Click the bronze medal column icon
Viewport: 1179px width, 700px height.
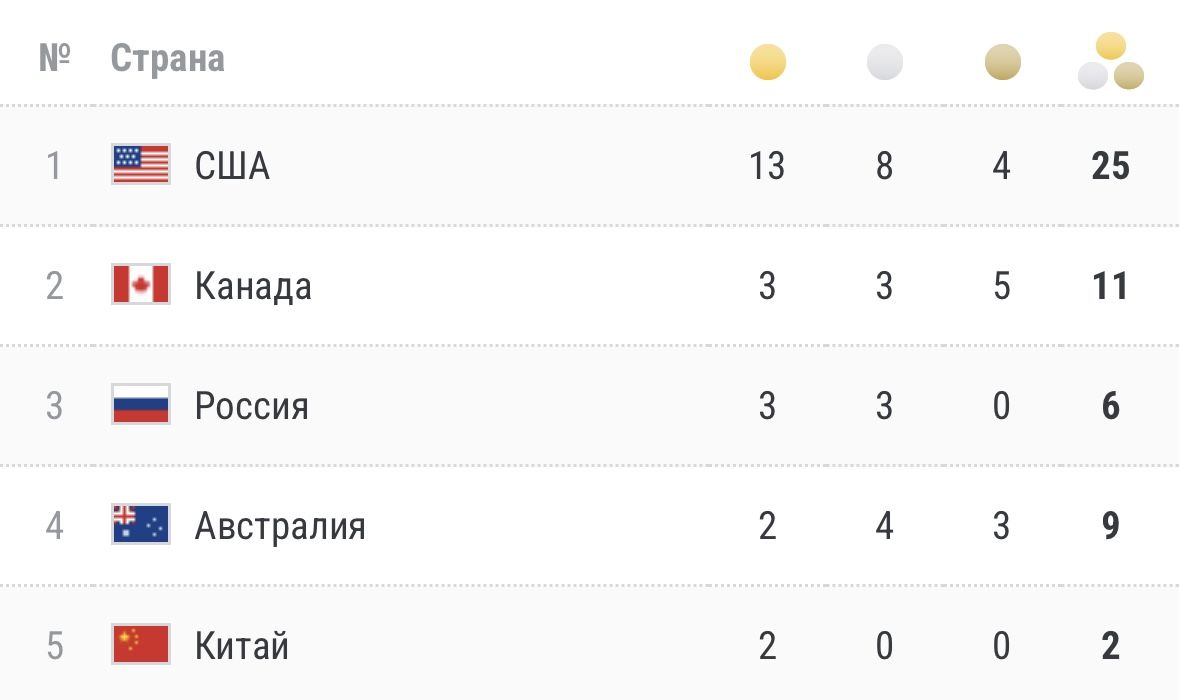point(1002,63)
